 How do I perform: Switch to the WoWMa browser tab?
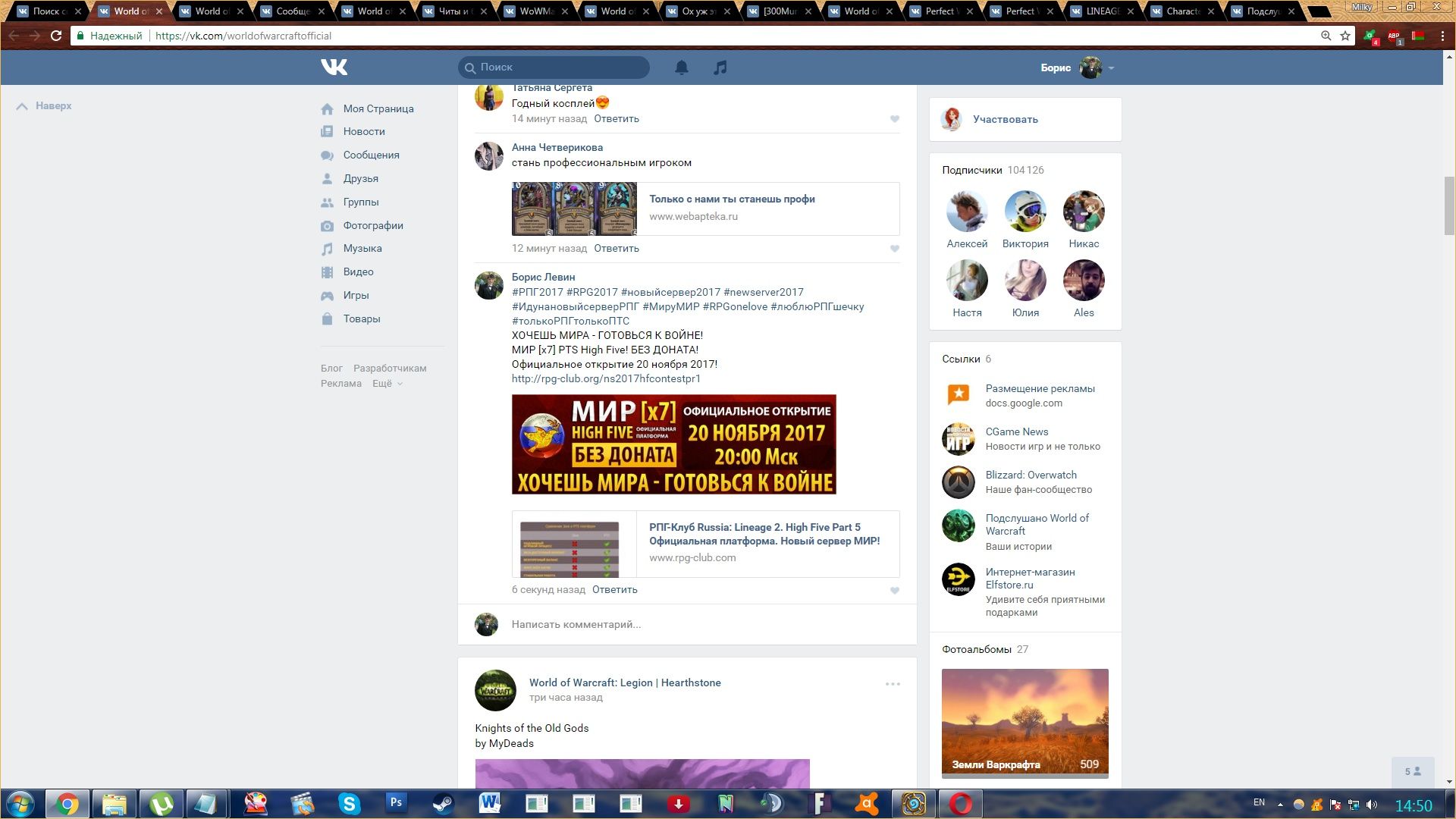pos(535,11)
